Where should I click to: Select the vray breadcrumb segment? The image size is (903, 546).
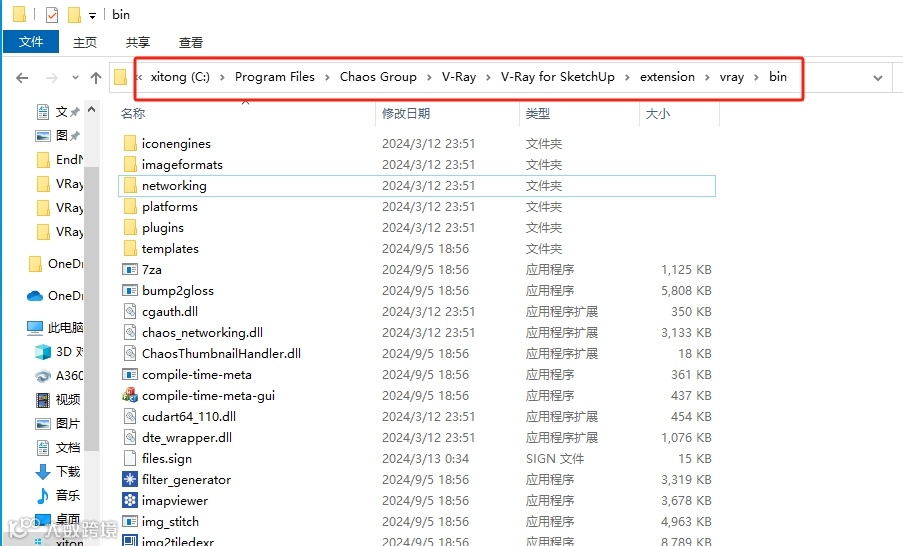click(x=732, y=77)
